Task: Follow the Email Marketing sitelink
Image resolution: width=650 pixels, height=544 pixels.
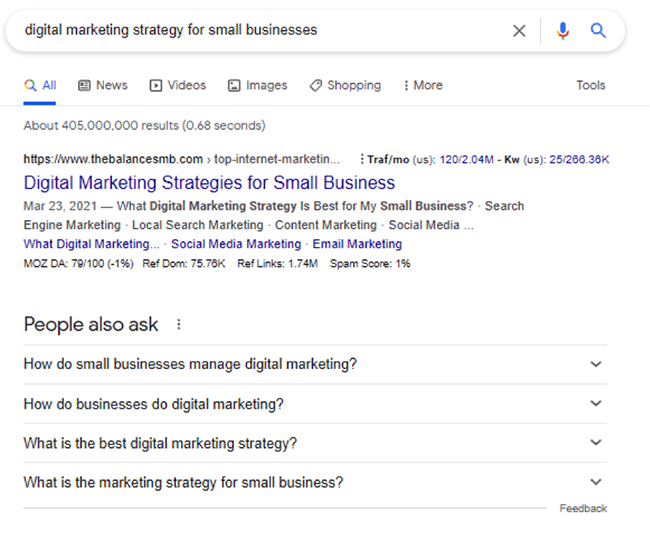Action: click(357, 244)
